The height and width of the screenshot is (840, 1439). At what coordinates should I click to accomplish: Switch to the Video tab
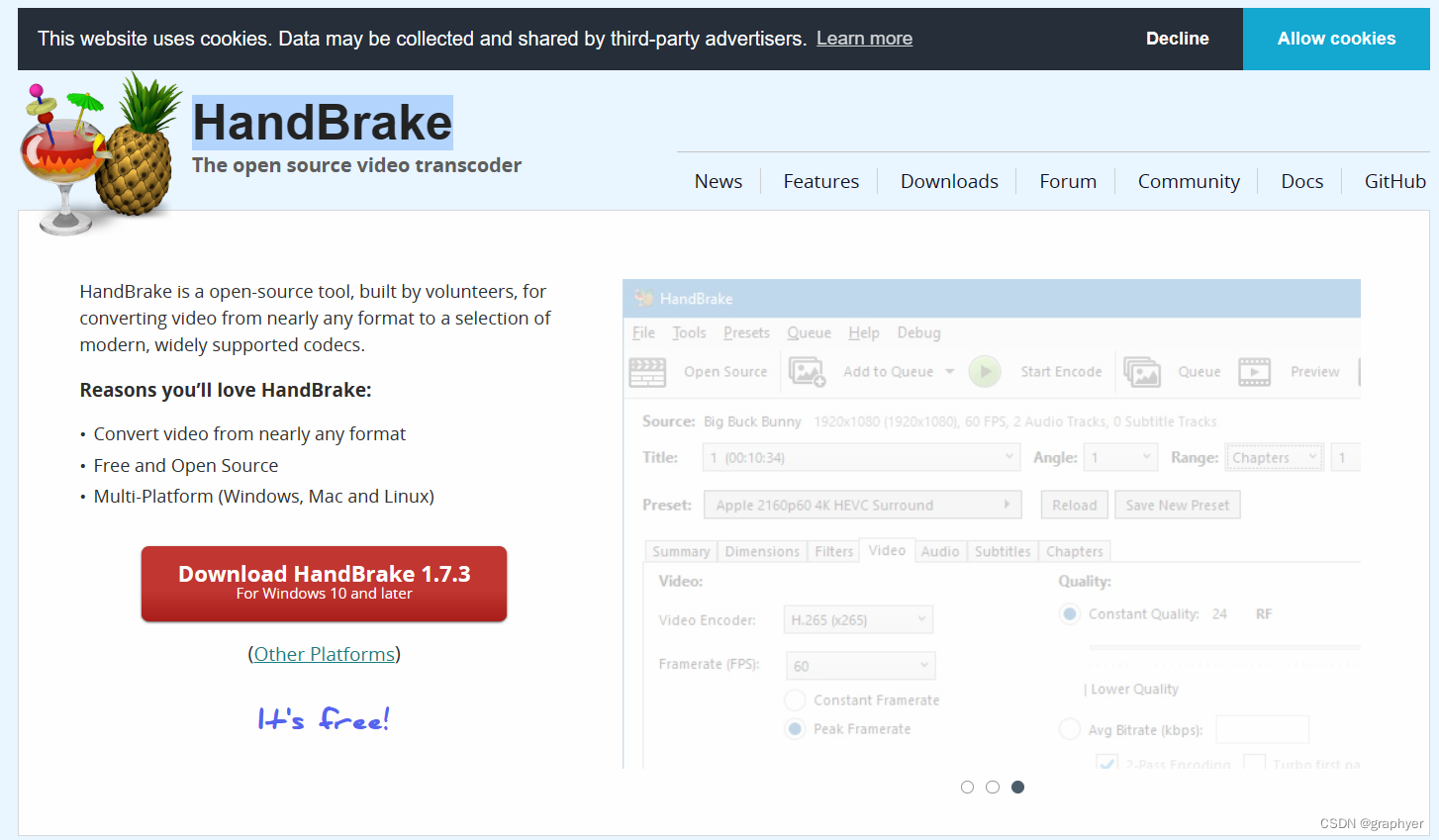tap(887, 550)
